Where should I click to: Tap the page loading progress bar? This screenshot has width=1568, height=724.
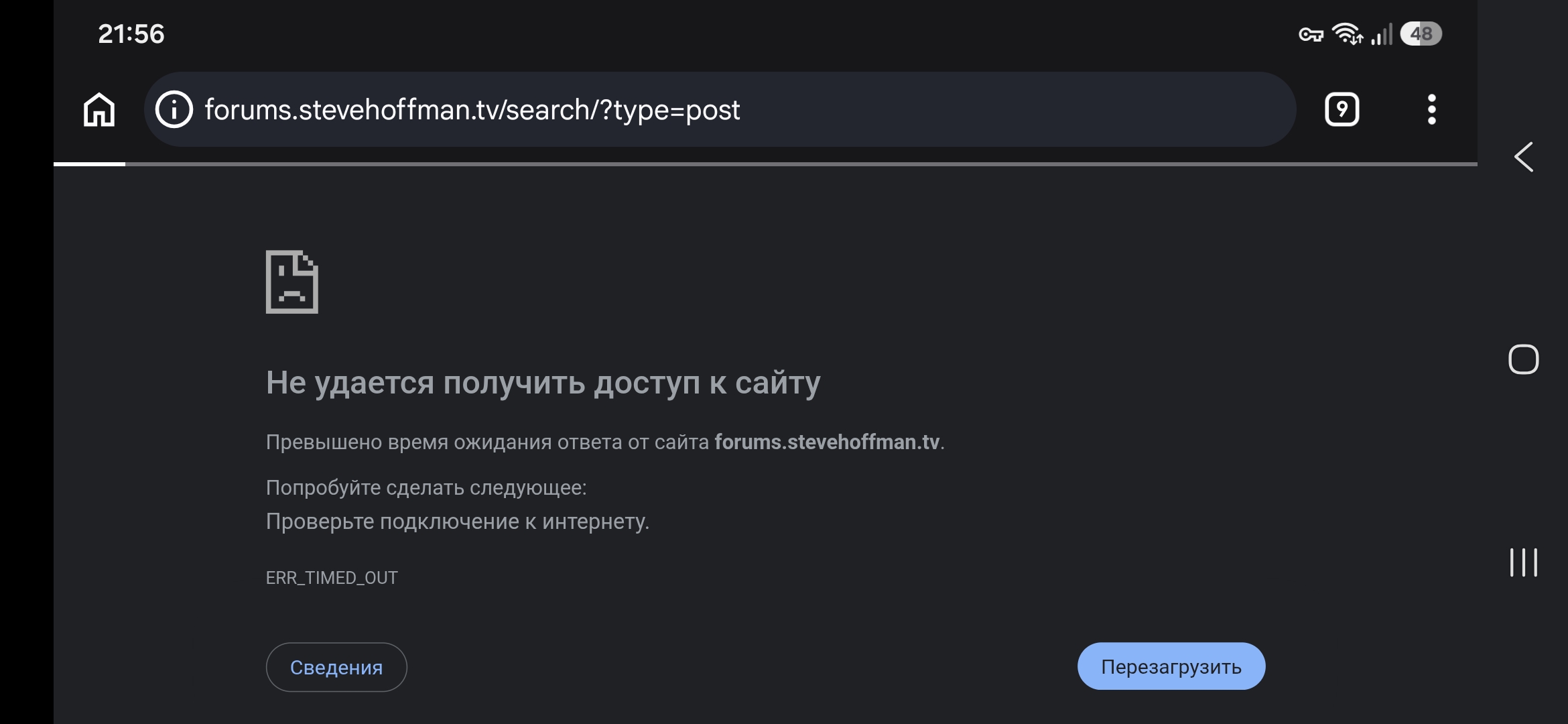[x=765, y=164]
